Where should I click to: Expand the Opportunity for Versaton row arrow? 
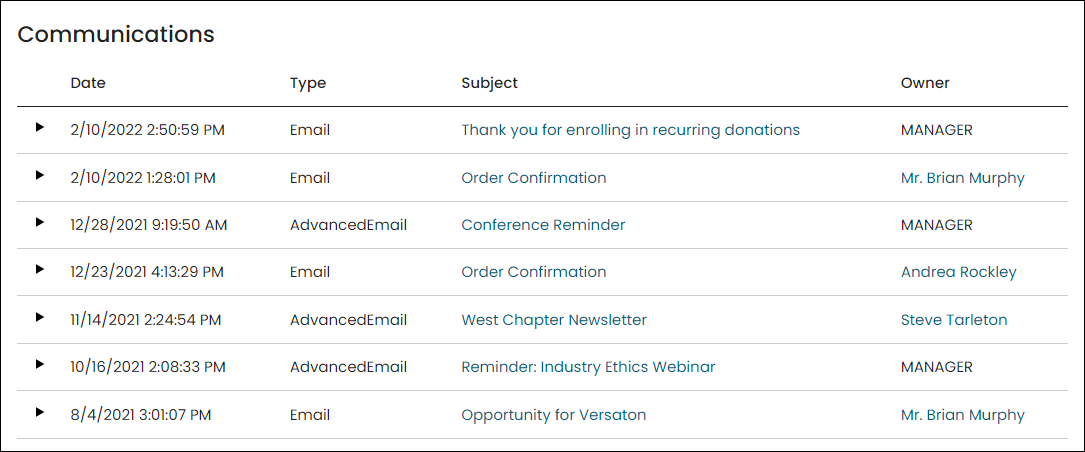[x=39, y=412]
